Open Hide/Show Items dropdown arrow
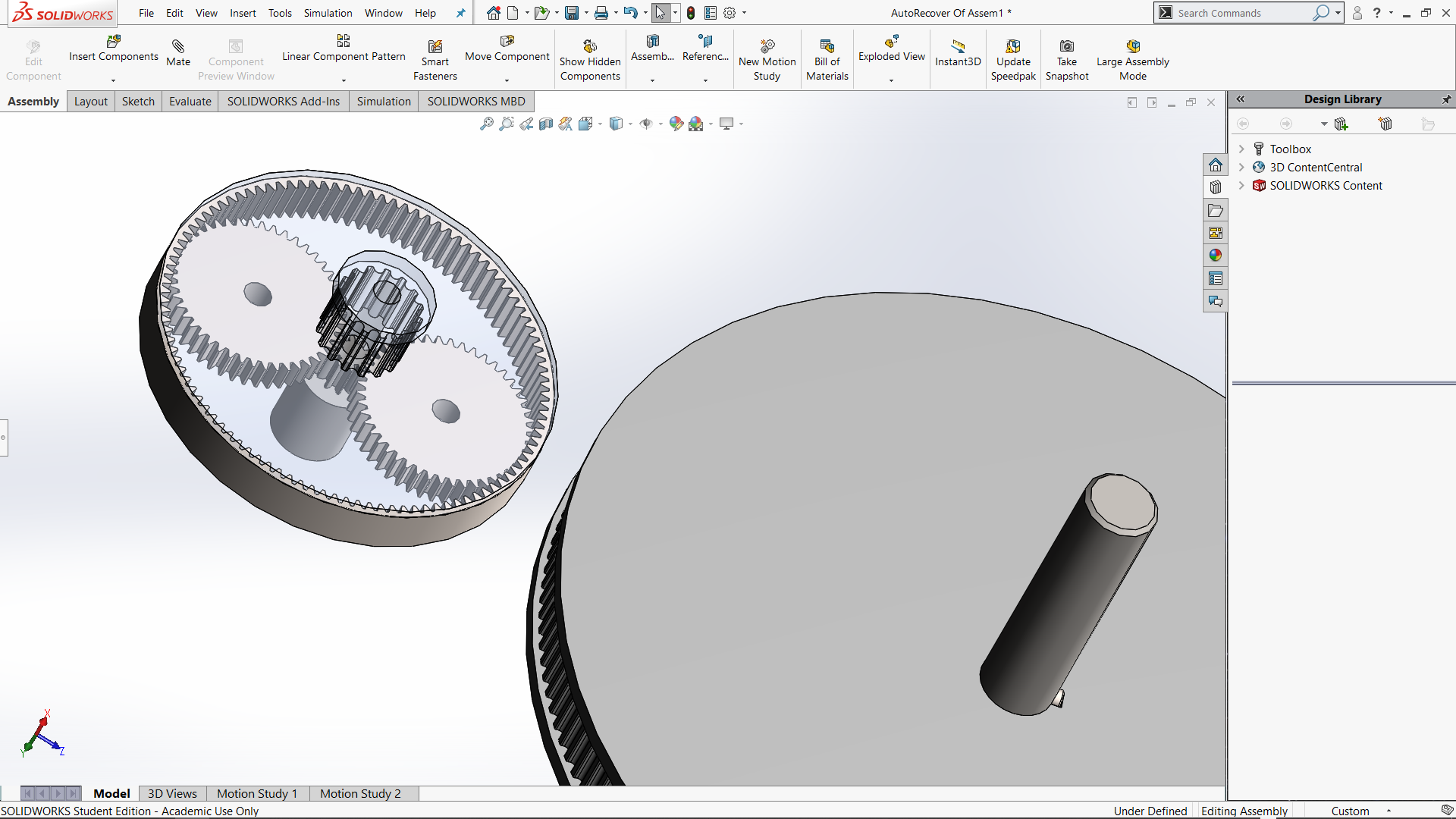This screenshot has width=1456, height=819. coord(661,124)
